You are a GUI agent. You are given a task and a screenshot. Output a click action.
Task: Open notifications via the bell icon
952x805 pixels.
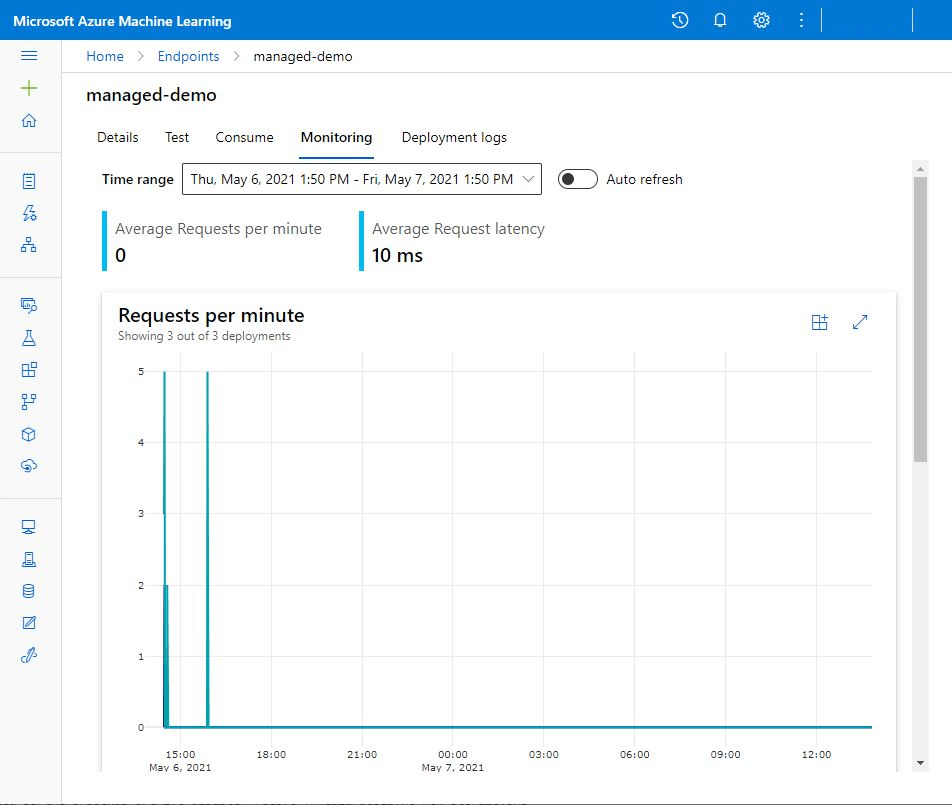(x=720, y=20)
